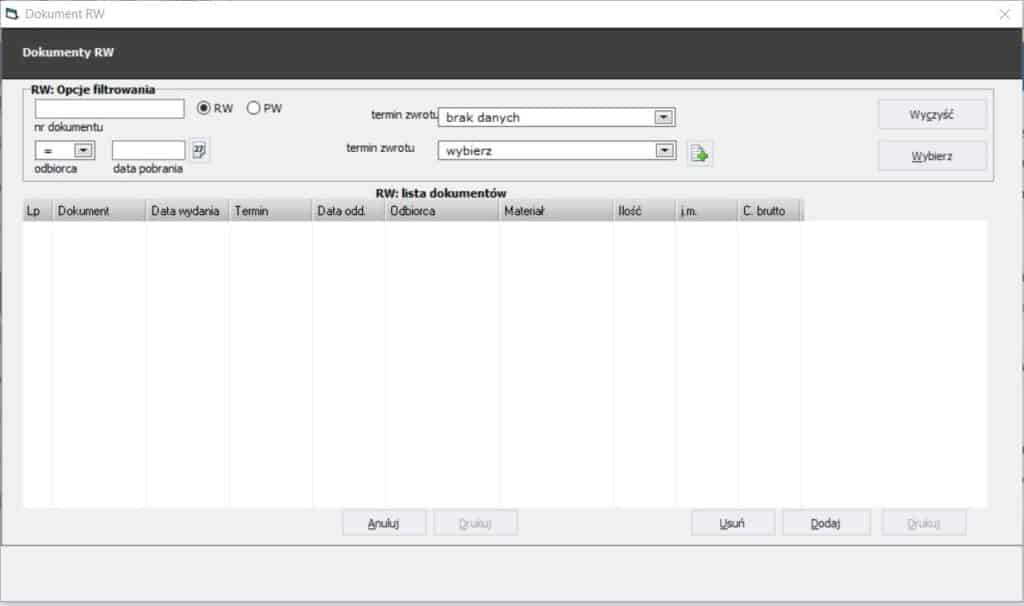Click the data pobrania input field

coord(148,150)
